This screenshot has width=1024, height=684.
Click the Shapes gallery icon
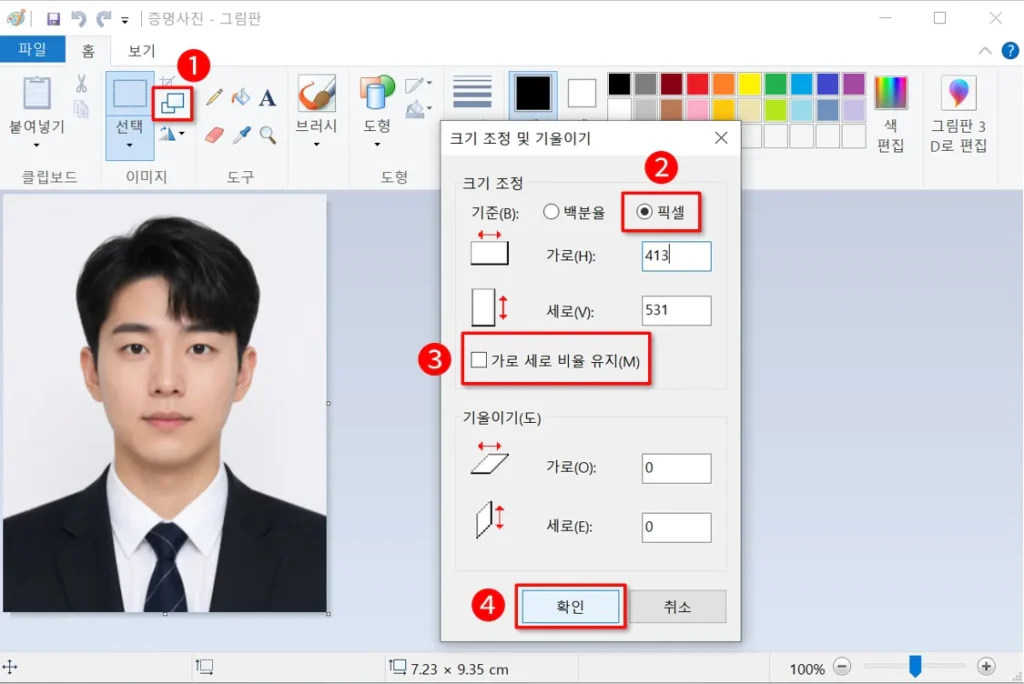tap(377, 92)
